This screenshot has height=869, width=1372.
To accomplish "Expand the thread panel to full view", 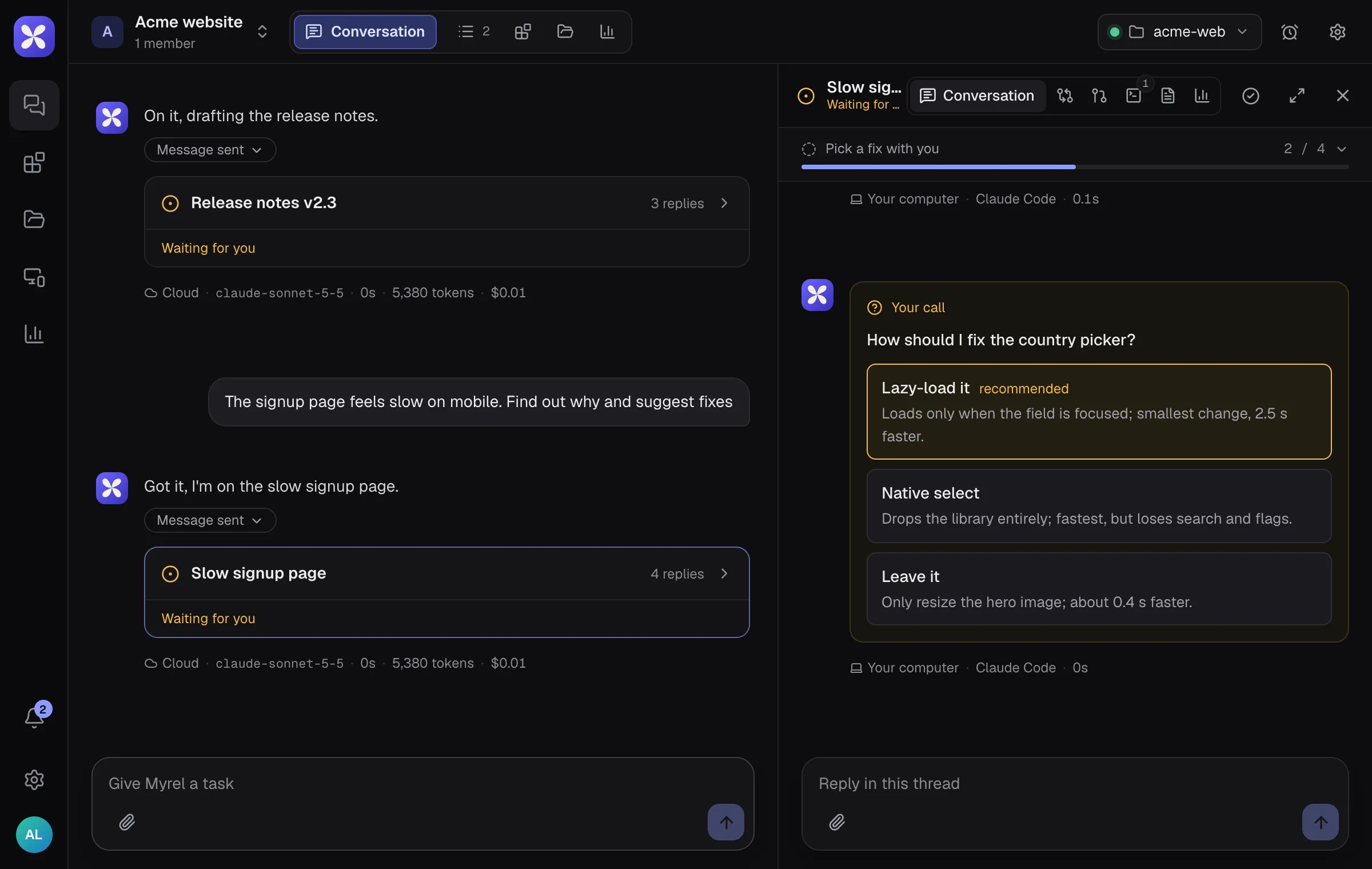I will 1297,95.
